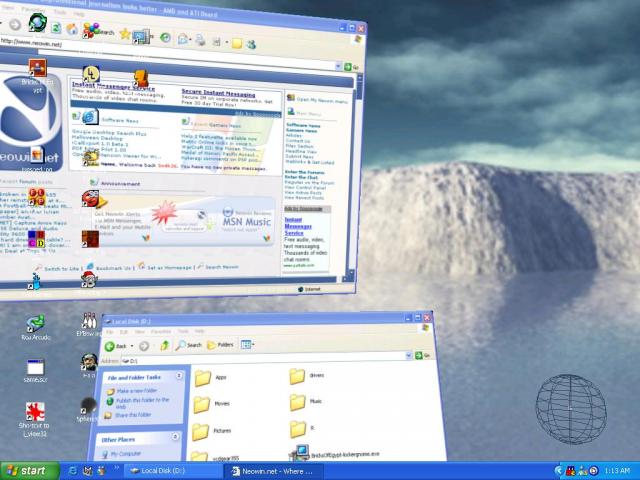Open the File menu in Local Disk window
640x480 pixels.
(x=109, y=332)
